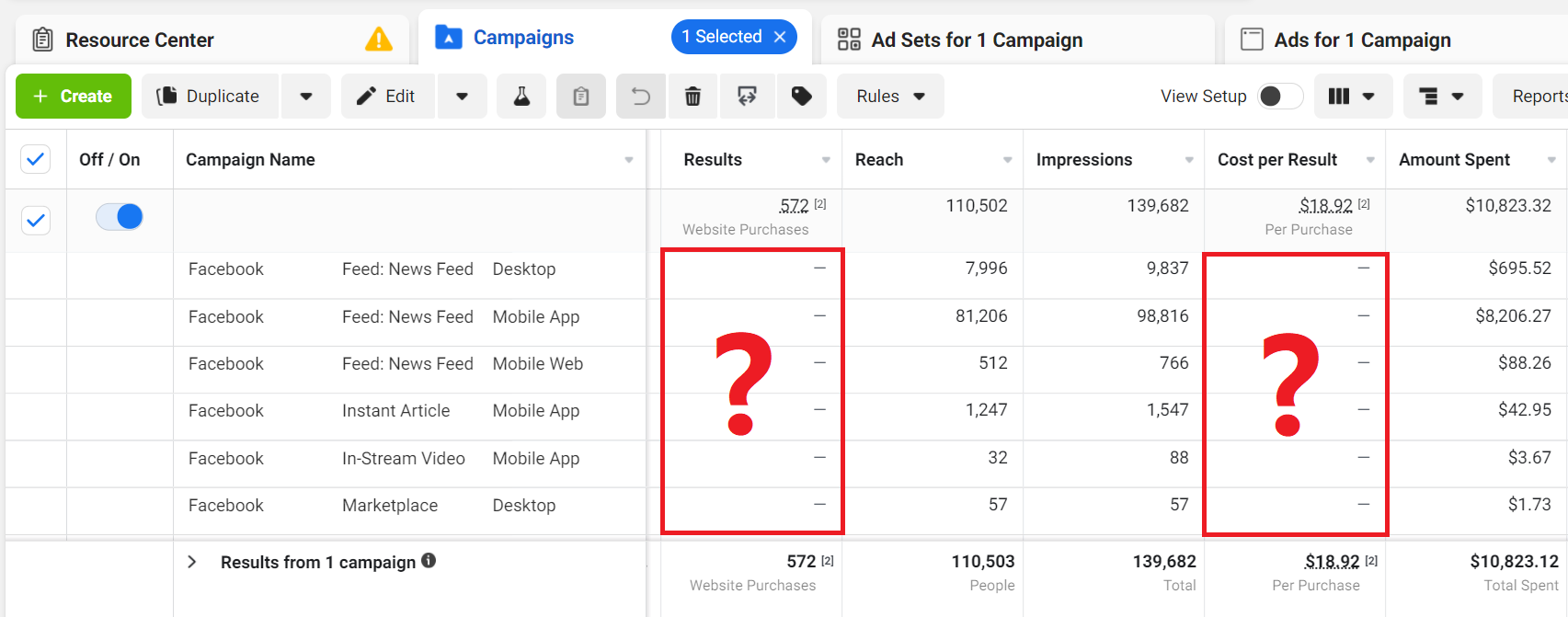The image size is (1568, 617).
Task: Open the Rules dropdown menu
Action: [890, 97]
